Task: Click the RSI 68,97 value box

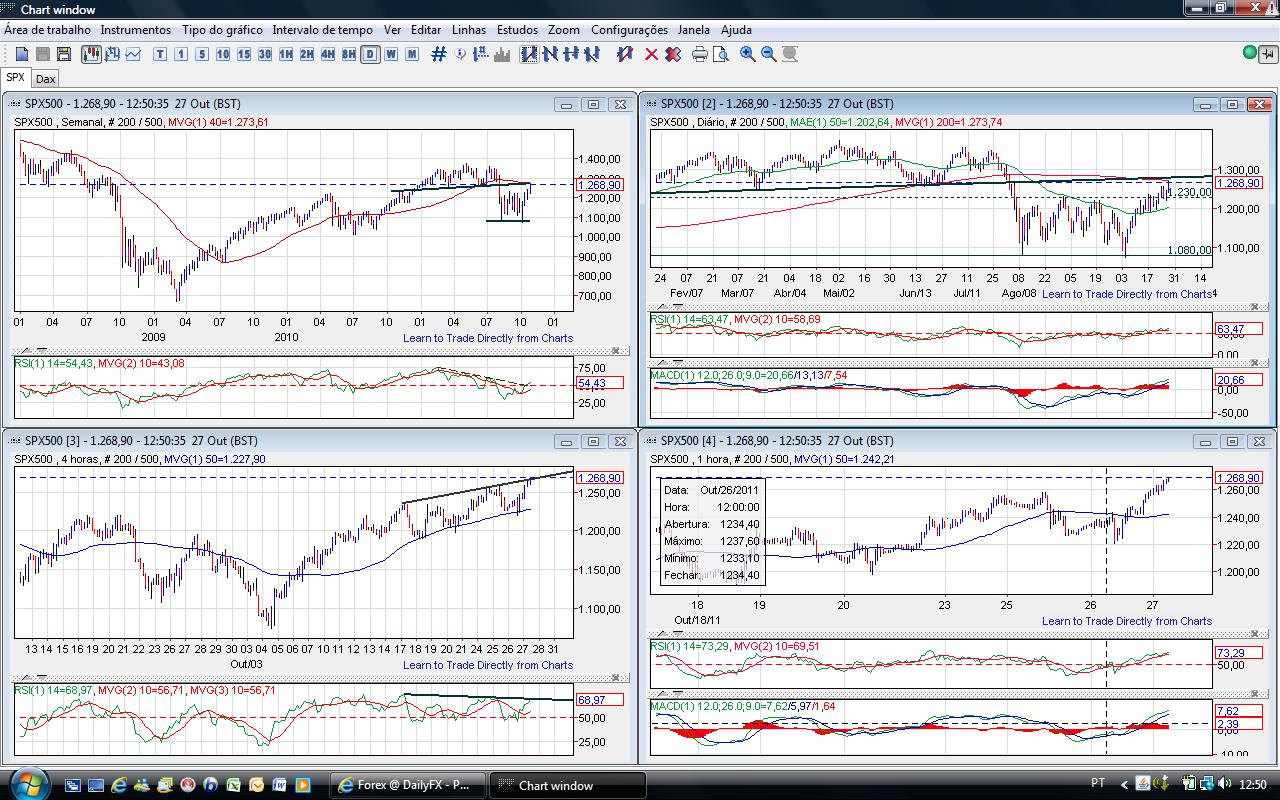Action: click(x=600, y=700)
